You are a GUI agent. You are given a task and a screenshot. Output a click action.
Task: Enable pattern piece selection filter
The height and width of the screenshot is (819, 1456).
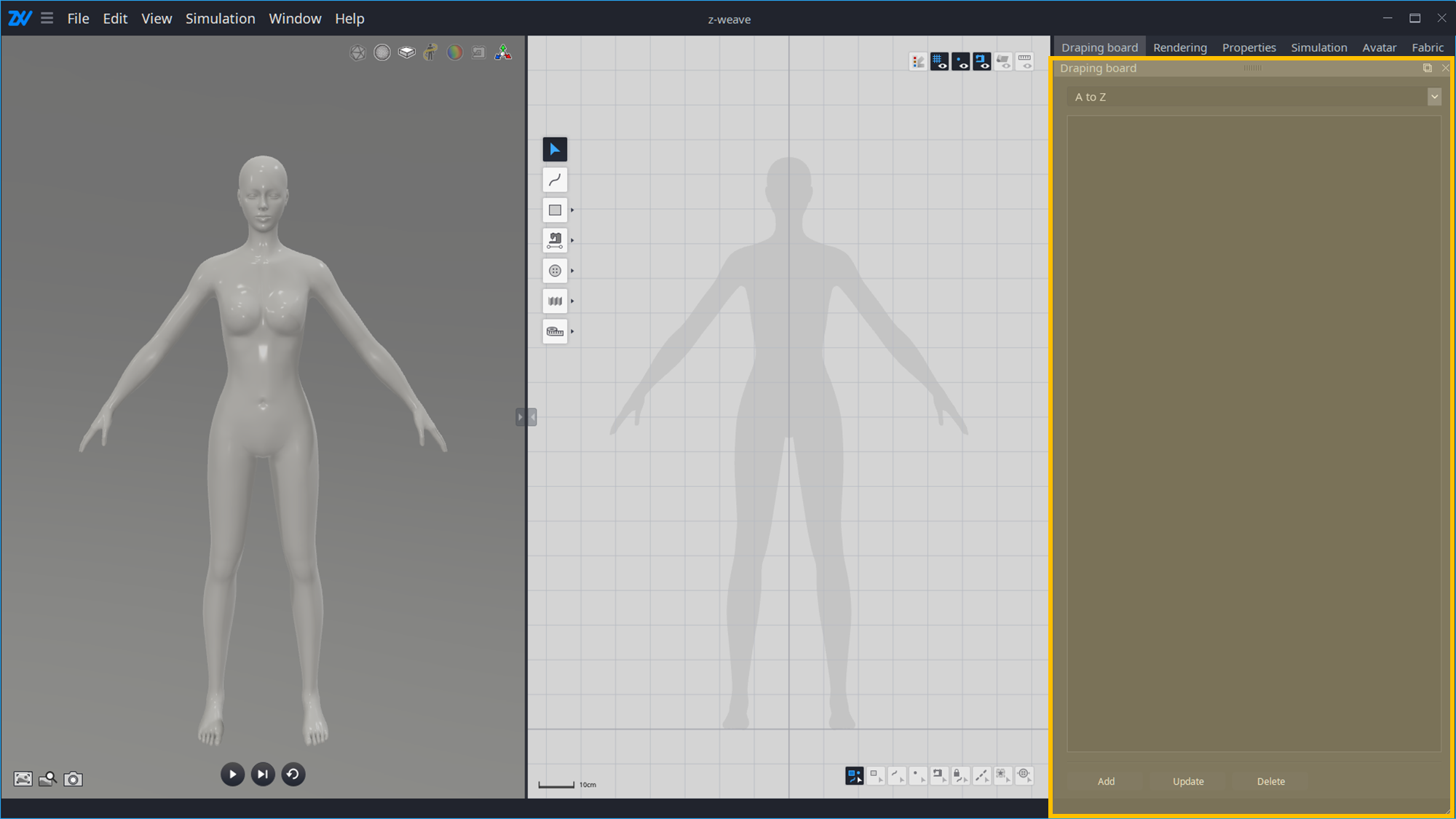tap(876, 775)
